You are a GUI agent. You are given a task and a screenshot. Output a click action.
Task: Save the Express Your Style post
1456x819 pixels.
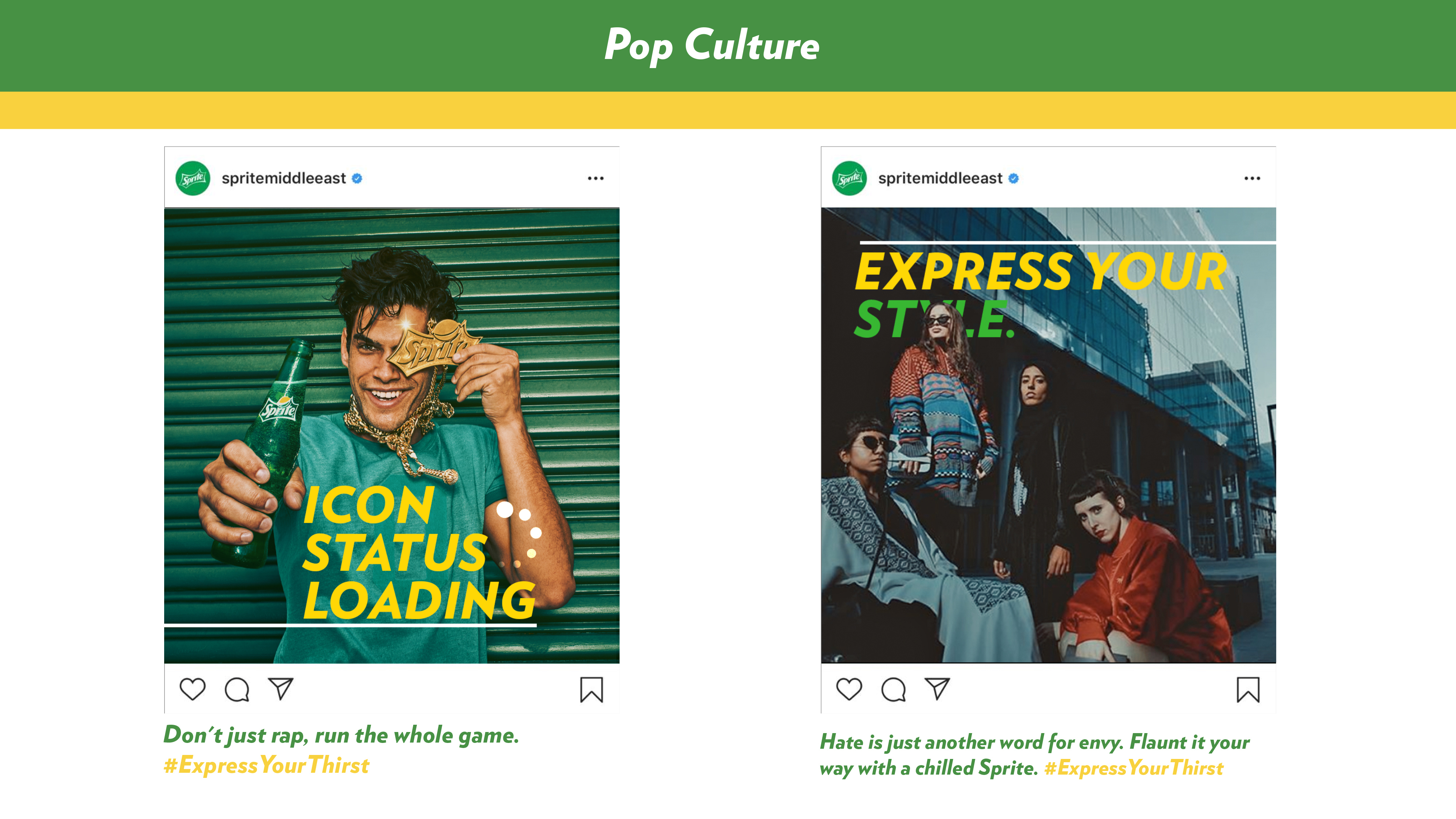point(1248,689)
